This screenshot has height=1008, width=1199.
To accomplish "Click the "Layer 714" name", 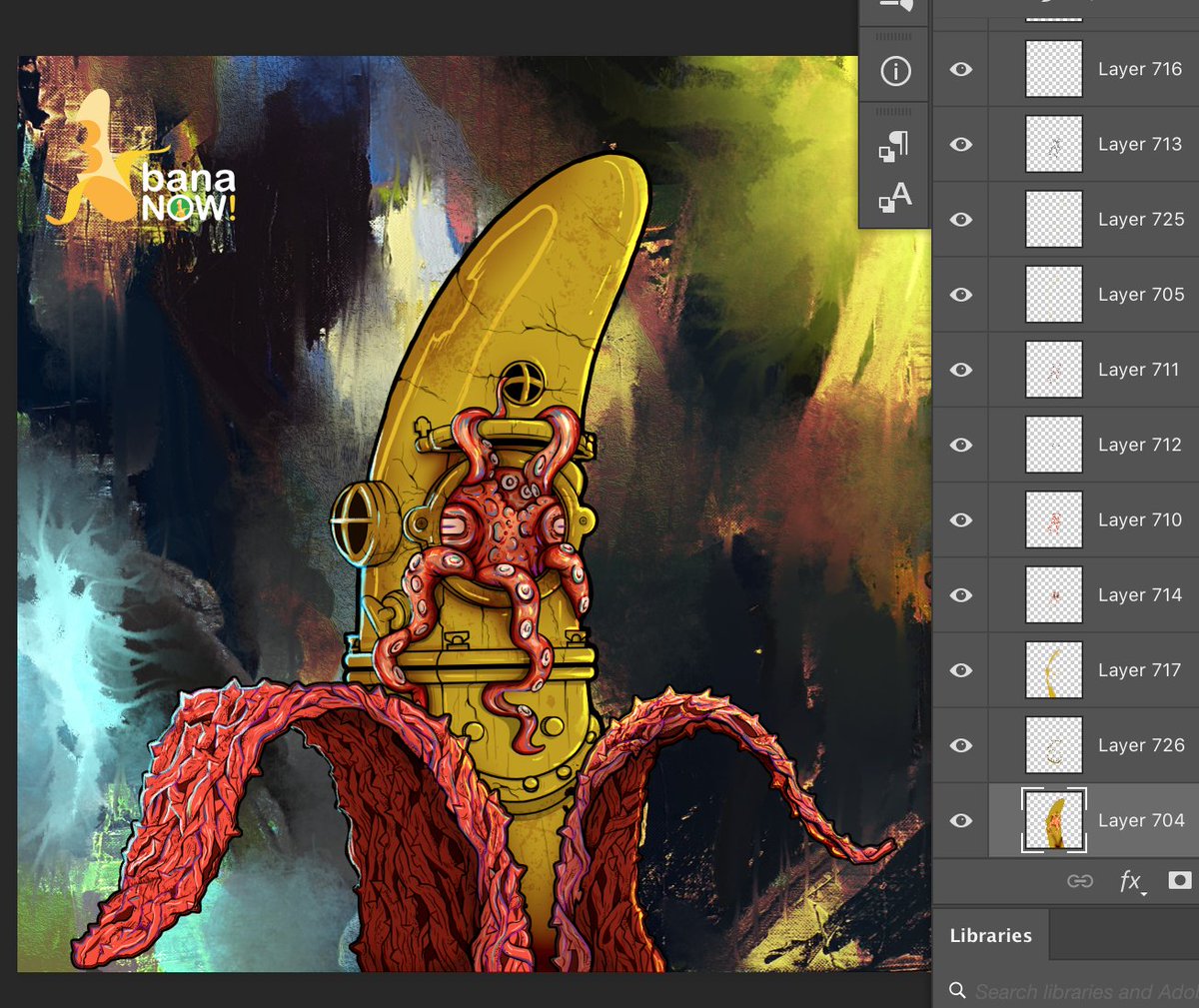I will (x=1140, y=594).
